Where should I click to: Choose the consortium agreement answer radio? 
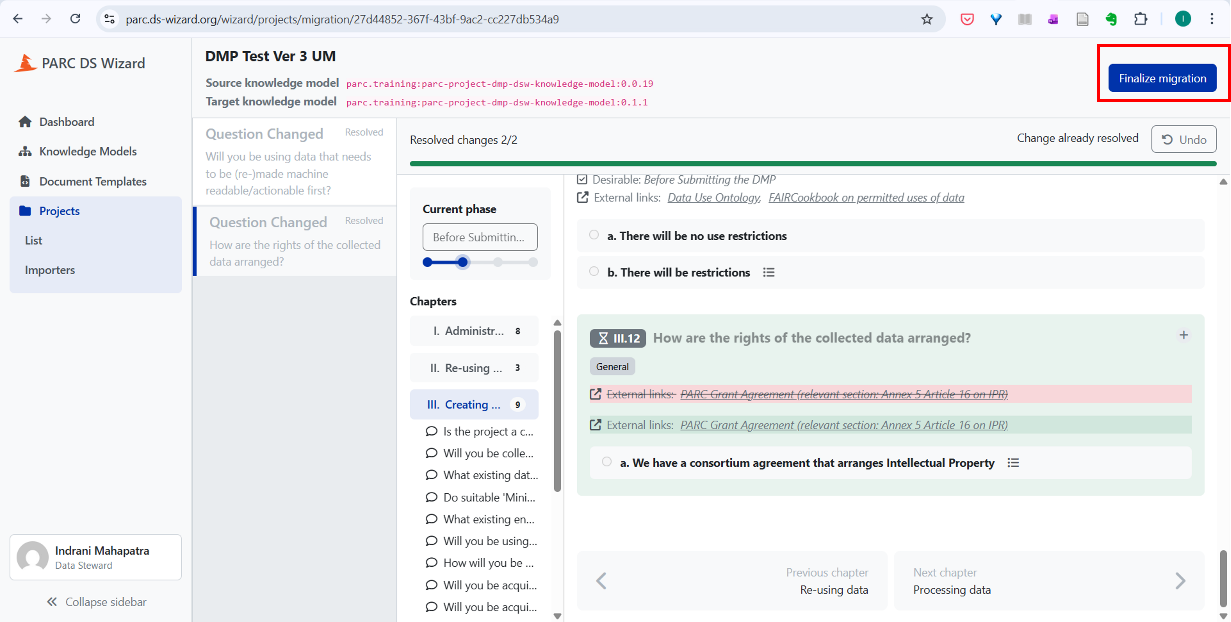point(607,463)
